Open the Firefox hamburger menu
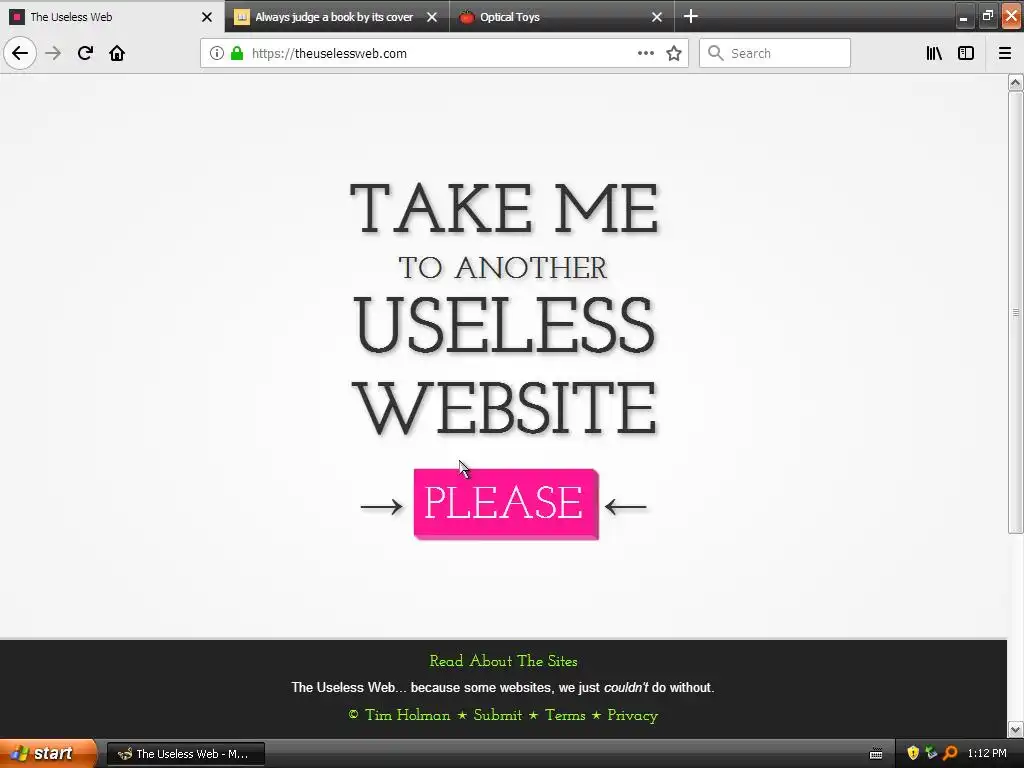 coord(1005,53)
